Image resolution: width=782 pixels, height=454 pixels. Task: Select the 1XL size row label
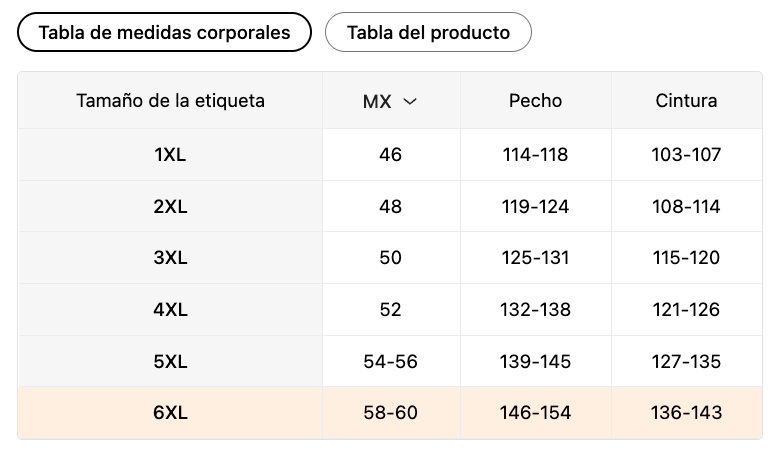click(170, 155)
